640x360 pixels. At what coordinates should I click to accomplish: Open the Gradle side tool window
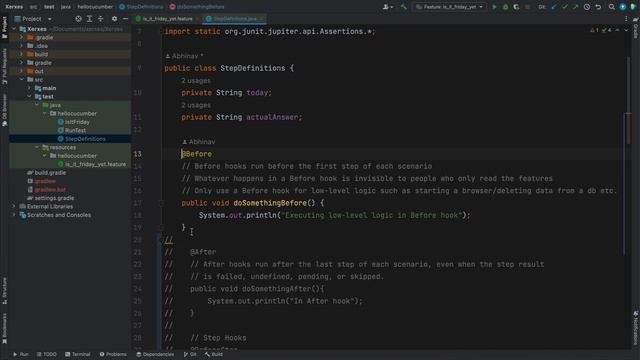(636, 29)
